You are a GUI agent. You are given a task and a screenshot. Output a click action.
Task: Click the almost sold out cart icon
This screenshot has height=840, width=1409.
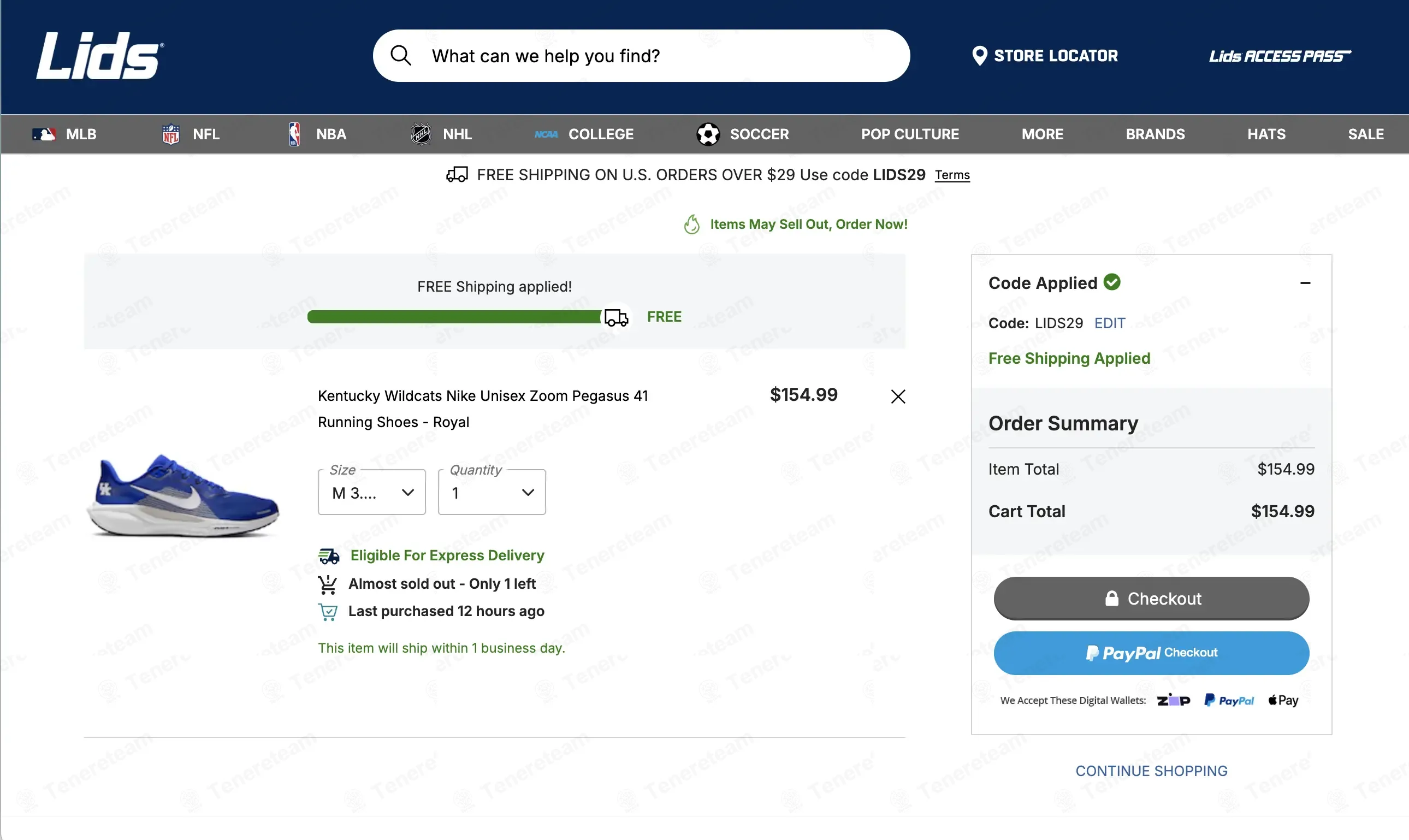coord(328,584)
